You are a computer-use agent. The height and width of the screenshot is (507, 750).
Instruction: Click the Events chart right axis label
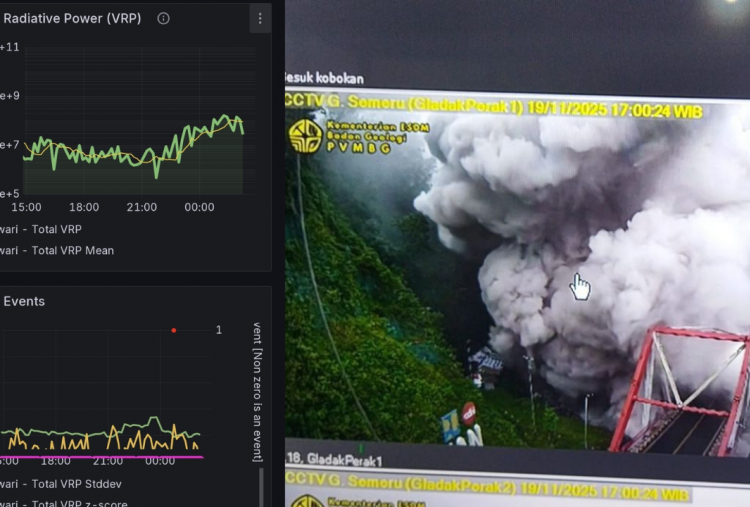point(257,392)
